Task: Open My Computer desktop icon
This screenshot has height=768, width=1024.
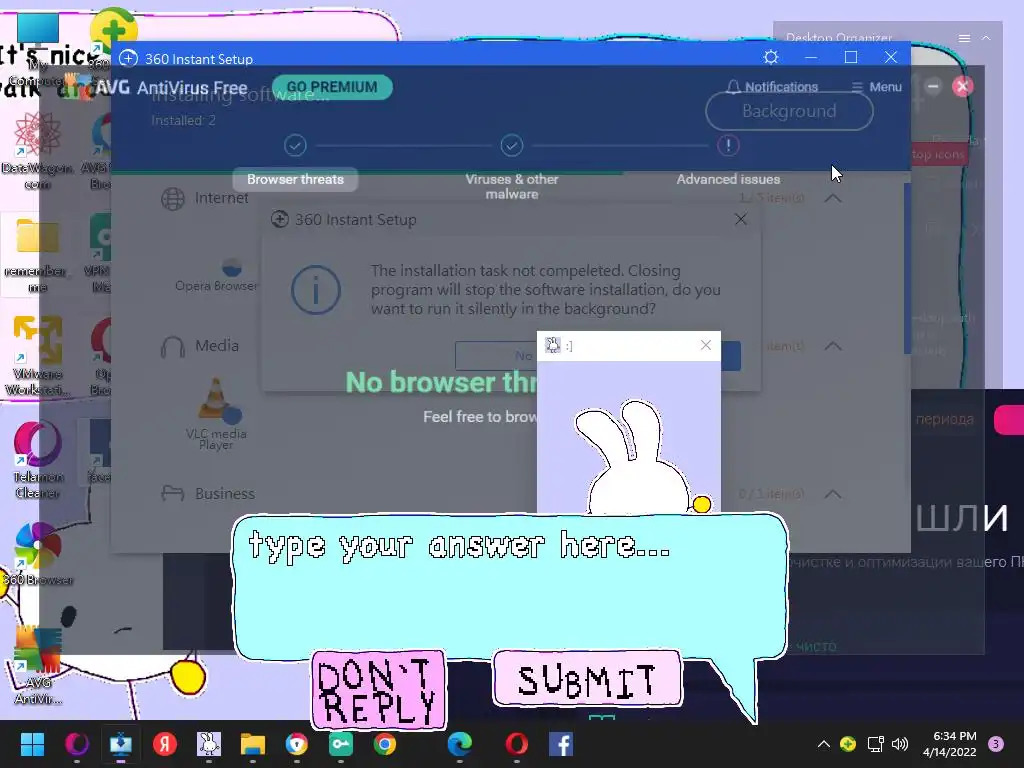Action: click(x=37, y=49)
